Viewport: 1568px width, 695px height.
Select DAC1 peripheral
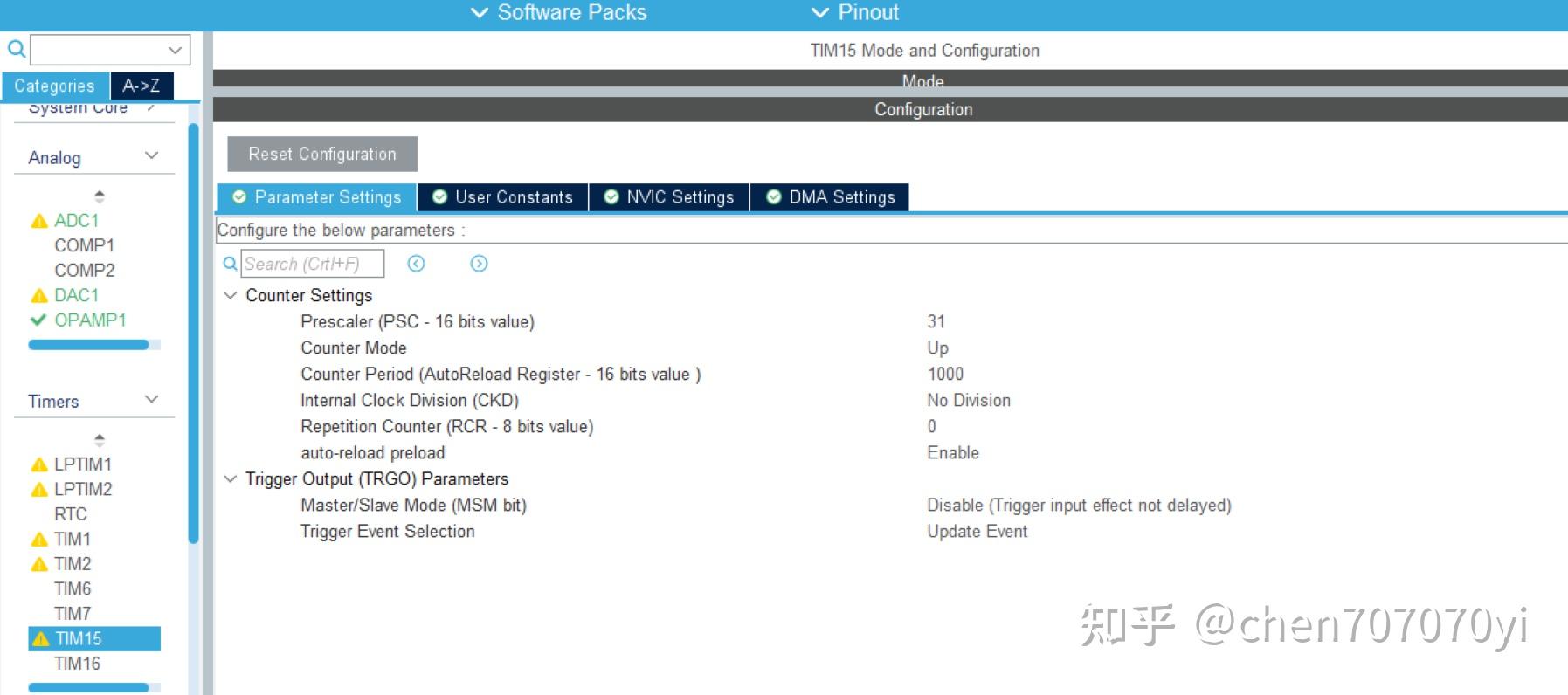click(x=76, y=295)
